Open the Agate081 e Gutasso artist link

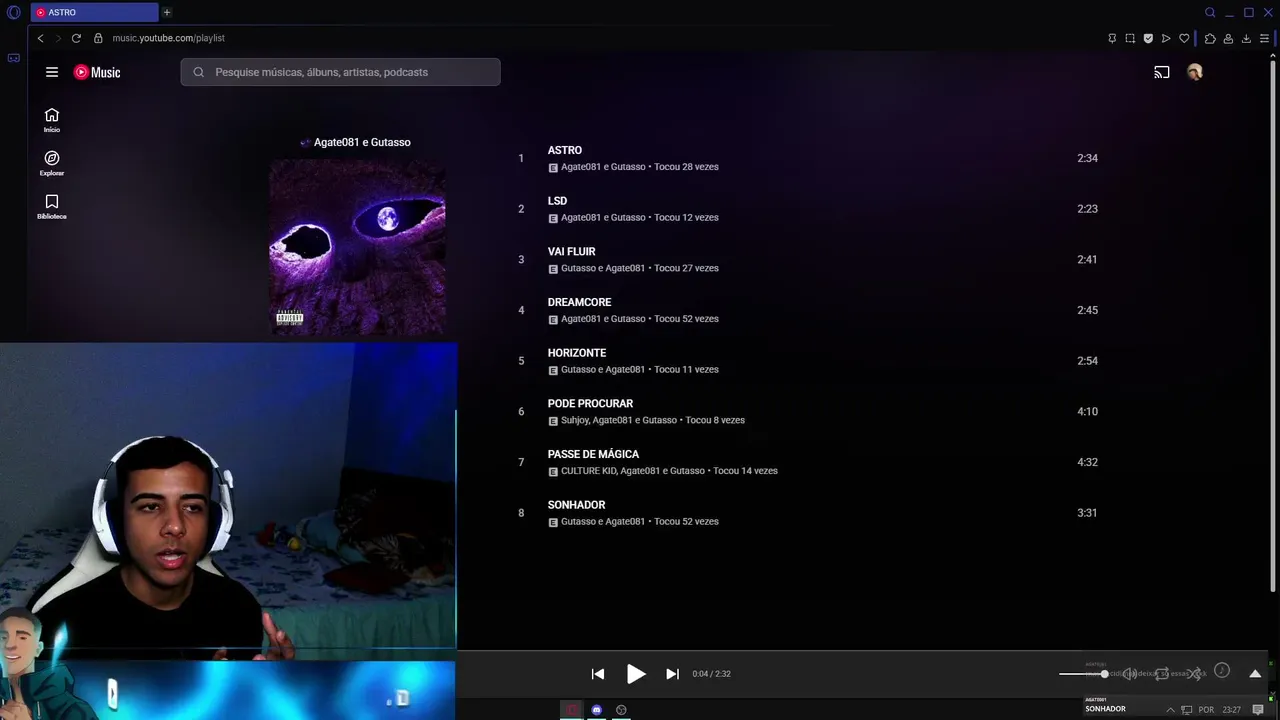pyautogui.click(x=362, y=142)
